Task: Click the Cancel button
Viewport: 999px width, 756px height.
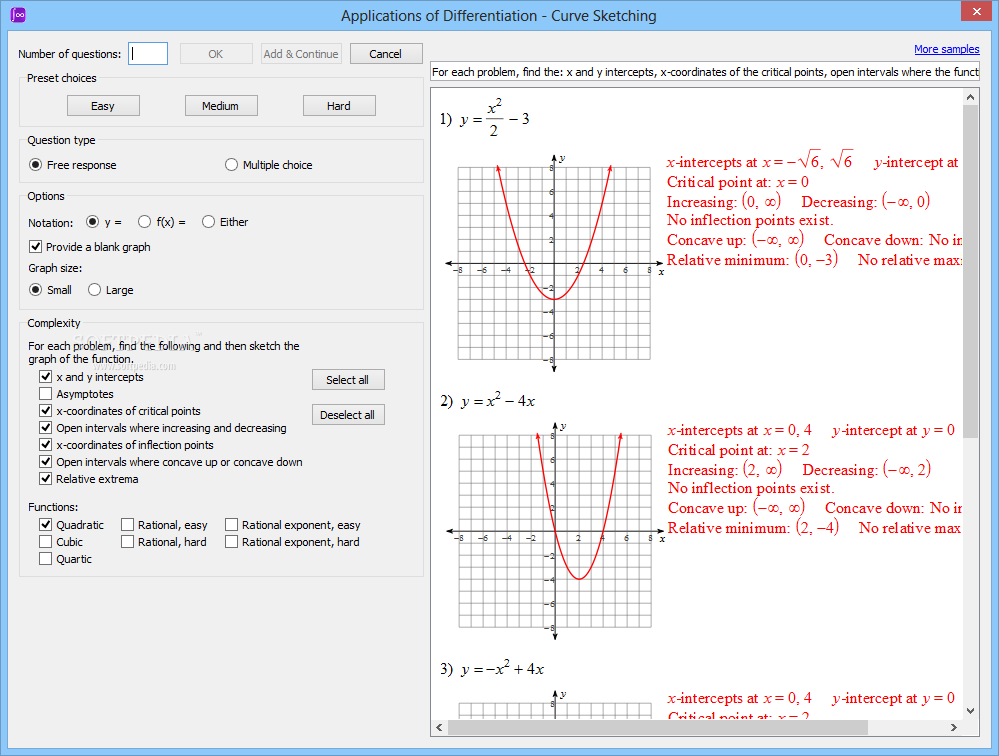Action: coord(385,54)
